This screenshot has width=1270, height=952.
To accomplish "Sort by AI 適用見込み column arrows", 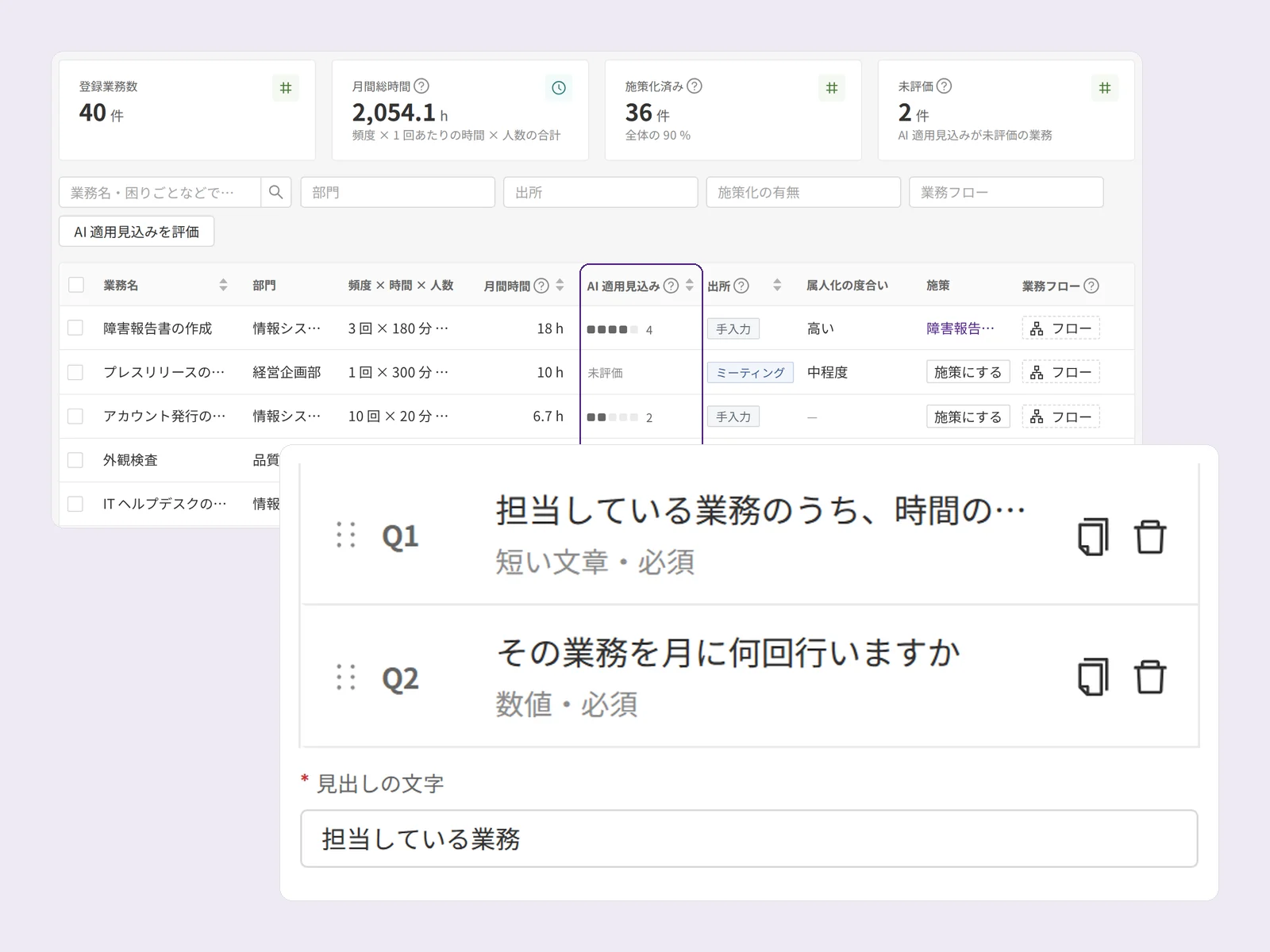I will 690,285.
